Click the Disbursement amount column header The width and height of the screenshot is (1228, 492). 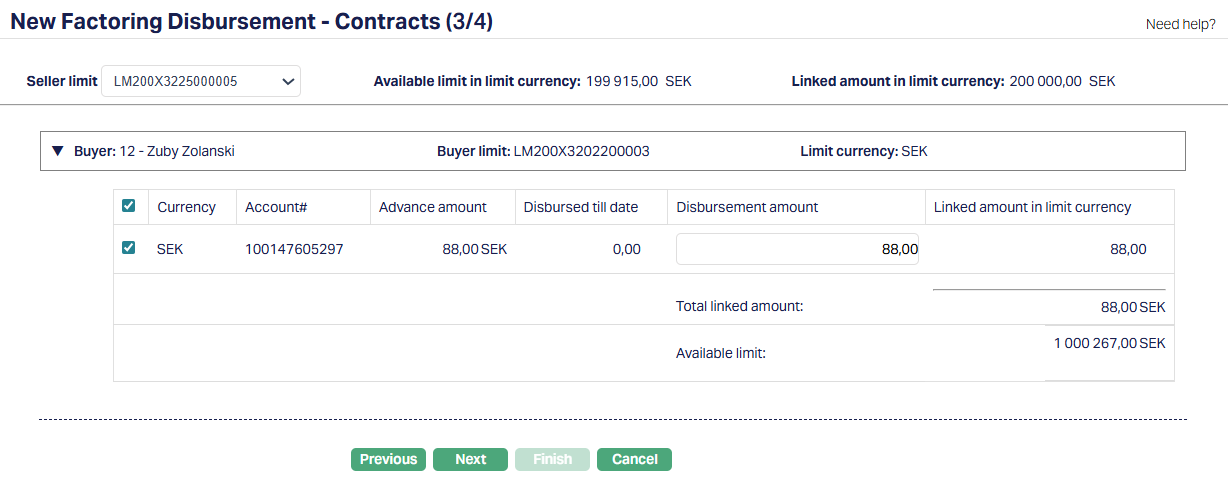tap(747, 207)
